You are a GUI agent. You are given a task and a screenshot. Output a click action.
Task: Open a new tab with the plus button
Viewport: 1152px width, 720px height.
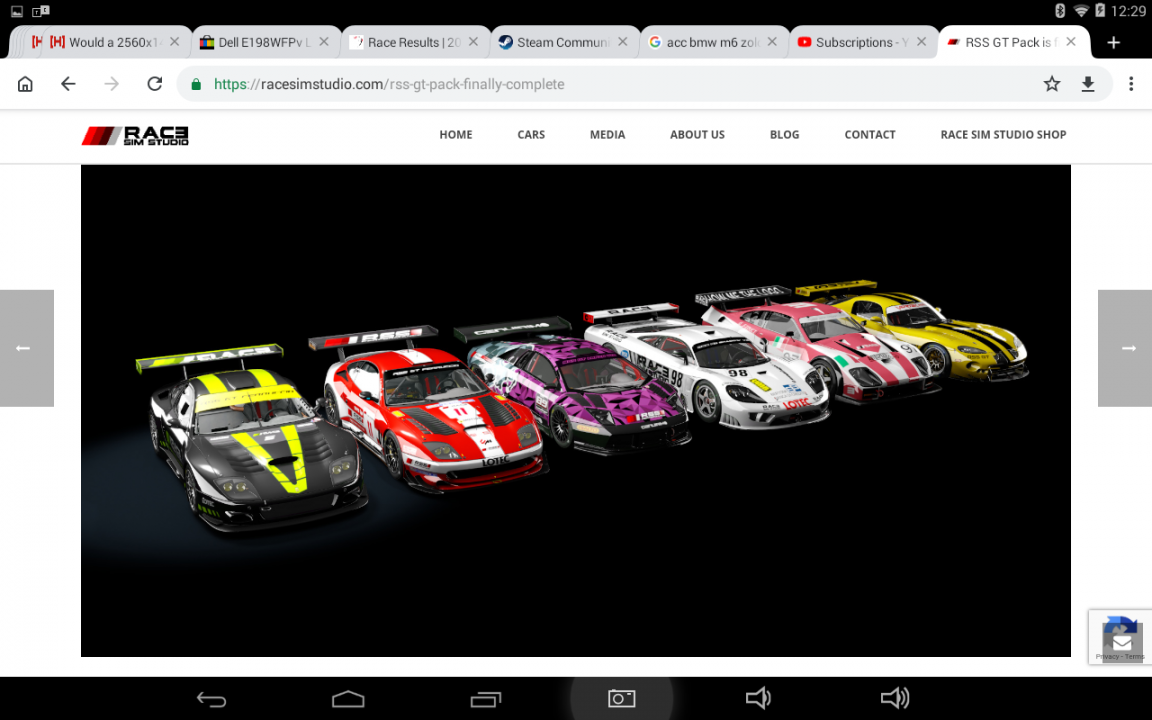pyautogui.click(x=1114, y=42)
